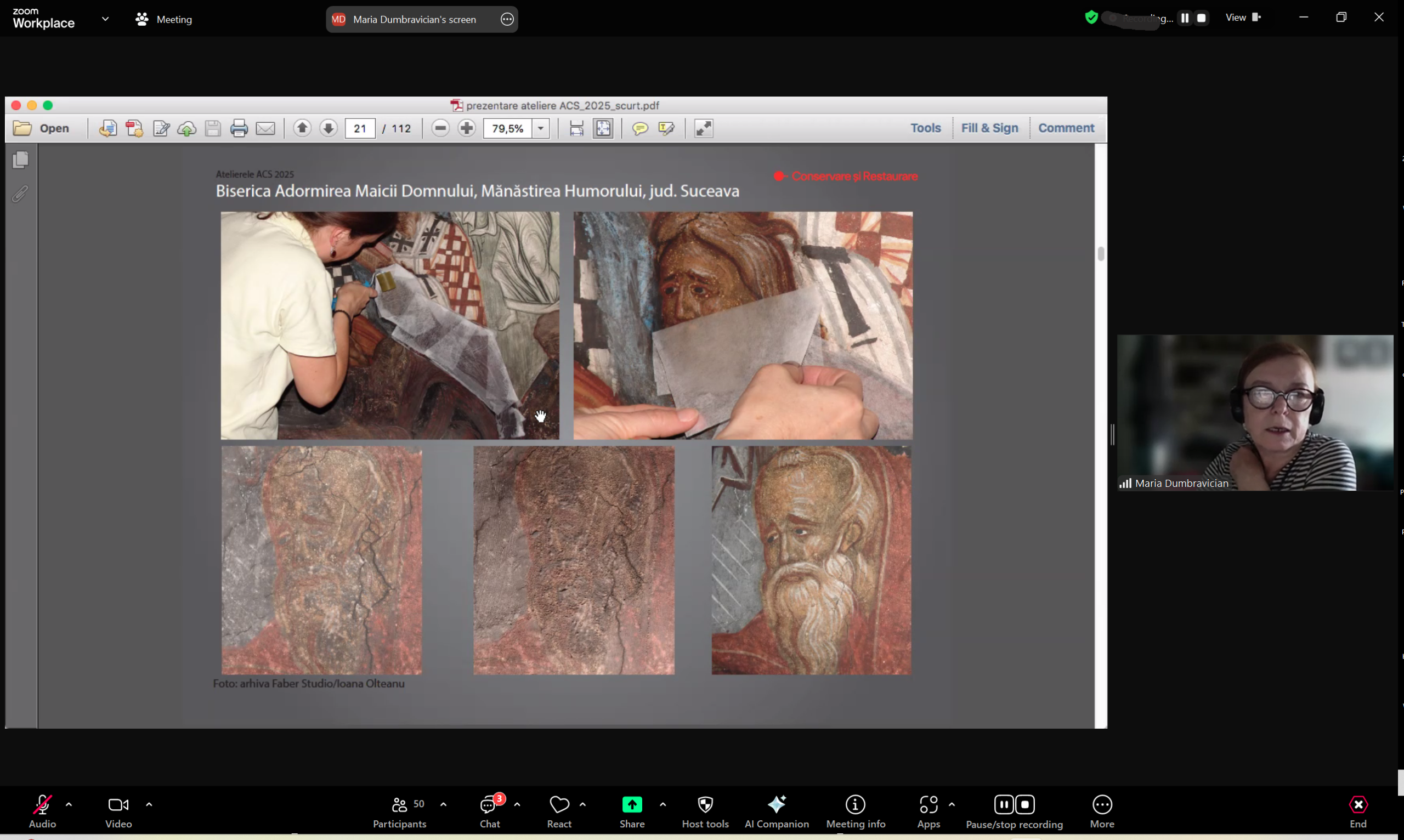
Task: Click the Export PDF toolbar icon
Action: [107, 128]
